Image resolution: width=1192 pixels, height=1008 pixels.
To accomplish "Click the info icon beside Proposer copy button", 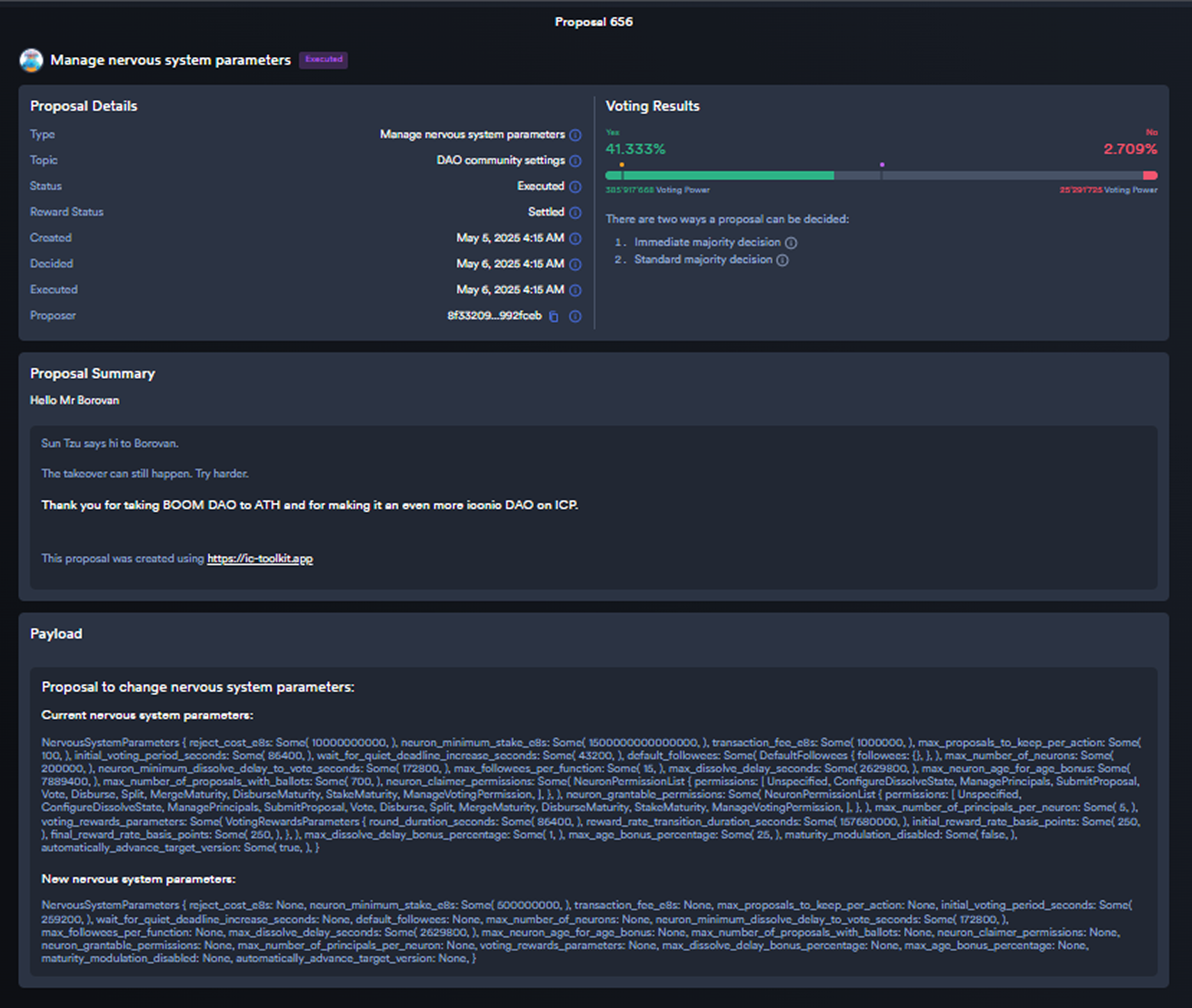I will (575, 317).
